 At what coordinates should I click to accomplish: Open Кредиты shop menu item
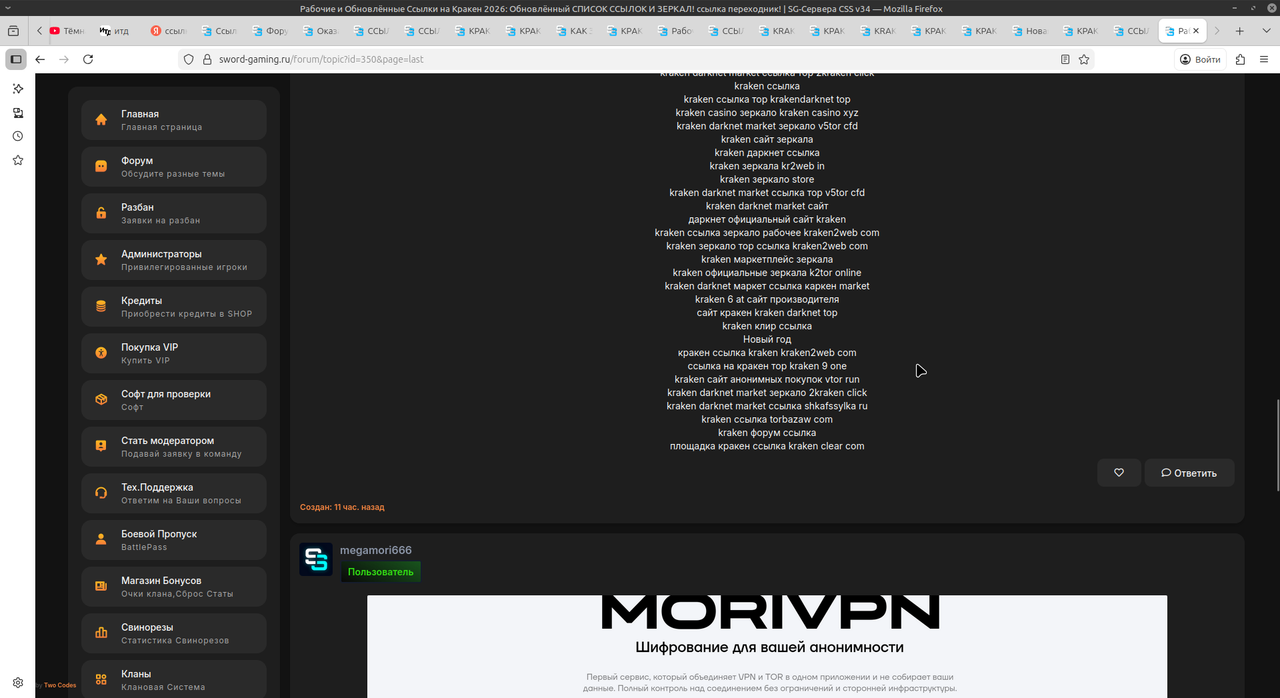tap(174, 307)
